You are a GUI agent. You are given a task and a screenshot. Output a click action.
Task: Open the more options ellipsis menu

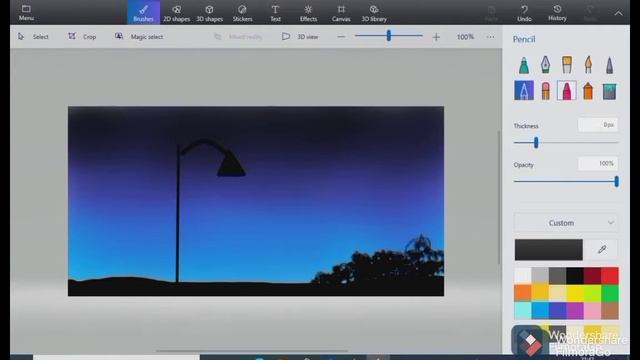[490, 37]
